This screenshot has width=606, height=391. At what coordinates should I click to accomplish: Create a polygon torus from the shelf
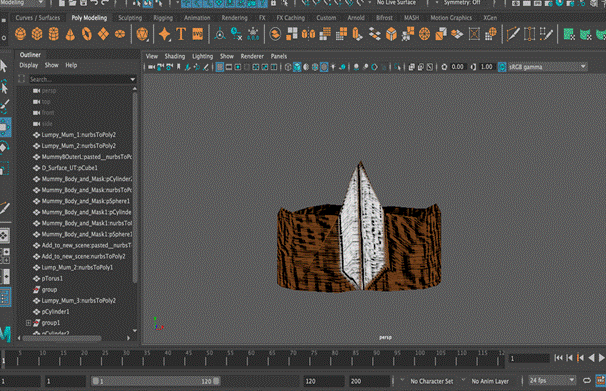pyautogui.click(x=87, y=34)
